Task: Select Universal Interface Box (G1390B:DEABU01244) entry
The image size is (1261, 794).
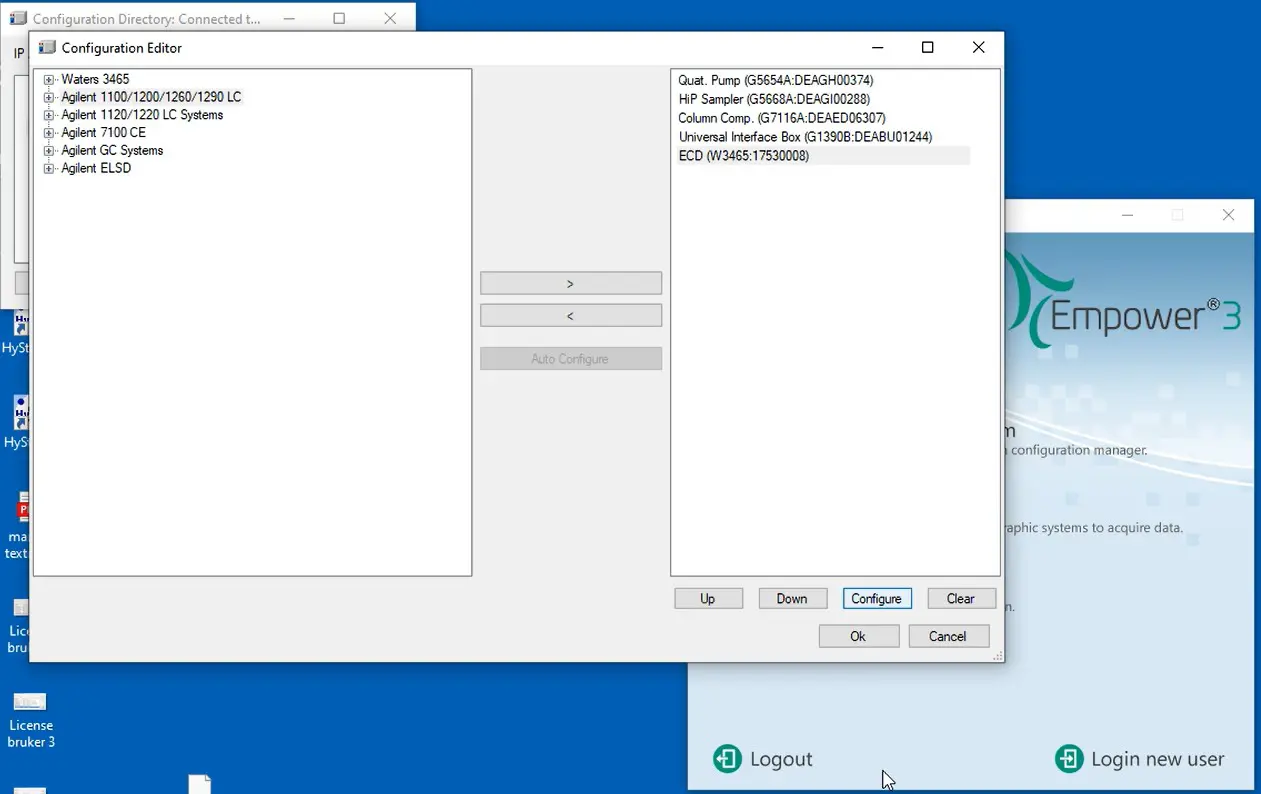Action: click(x=805, y=137)
